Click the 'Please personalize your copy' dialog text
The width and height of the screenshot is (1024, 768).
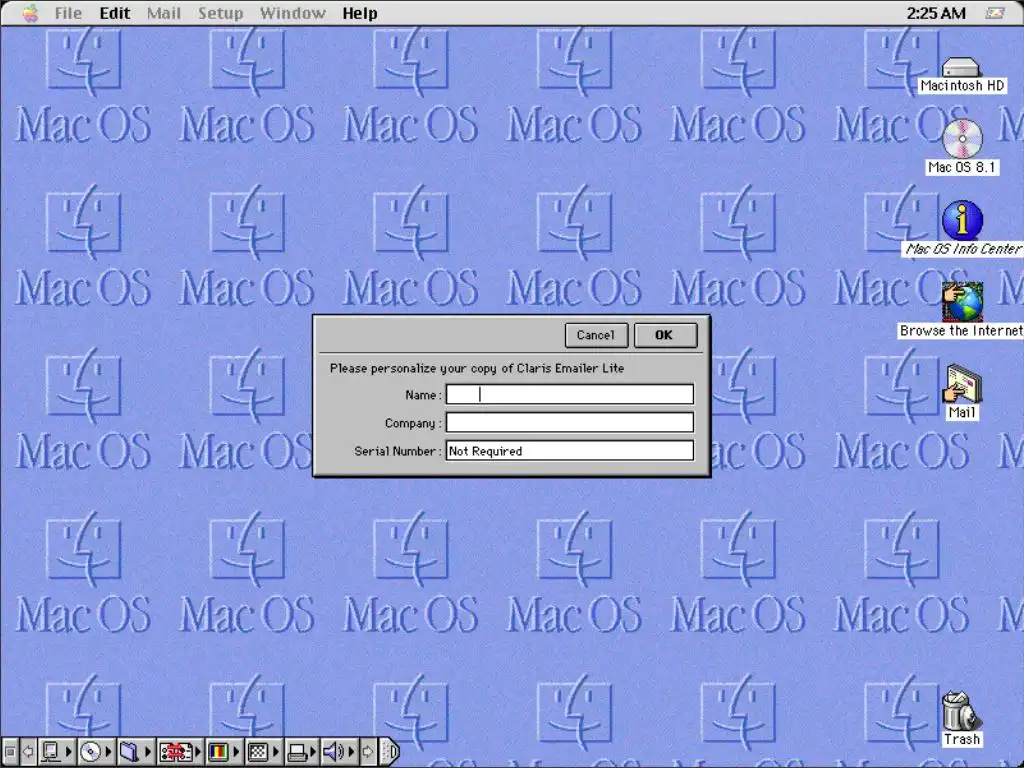pos(477,368)
